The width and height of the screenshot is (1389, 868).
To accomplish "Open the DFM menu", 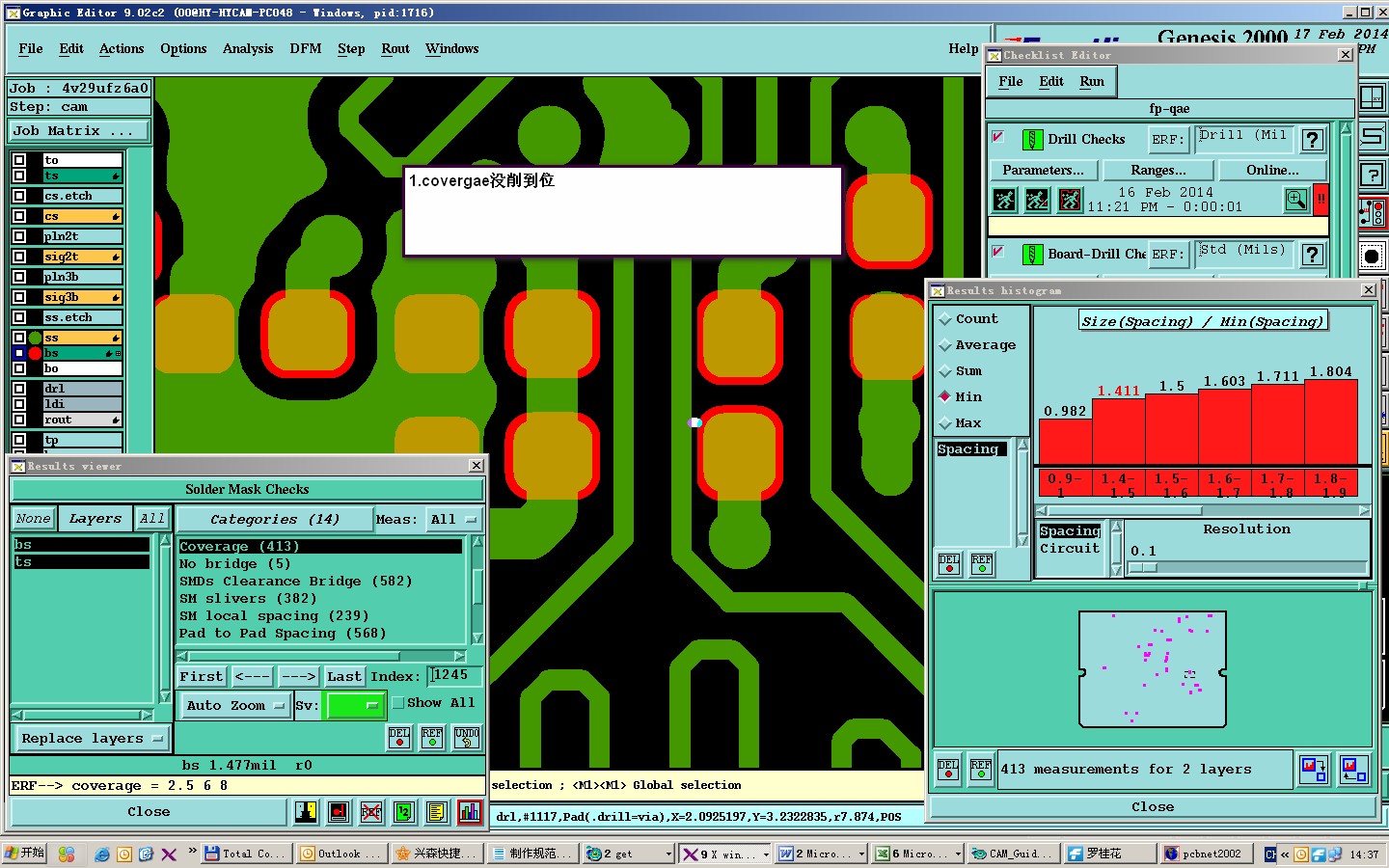I will click(x=306, y=48).
